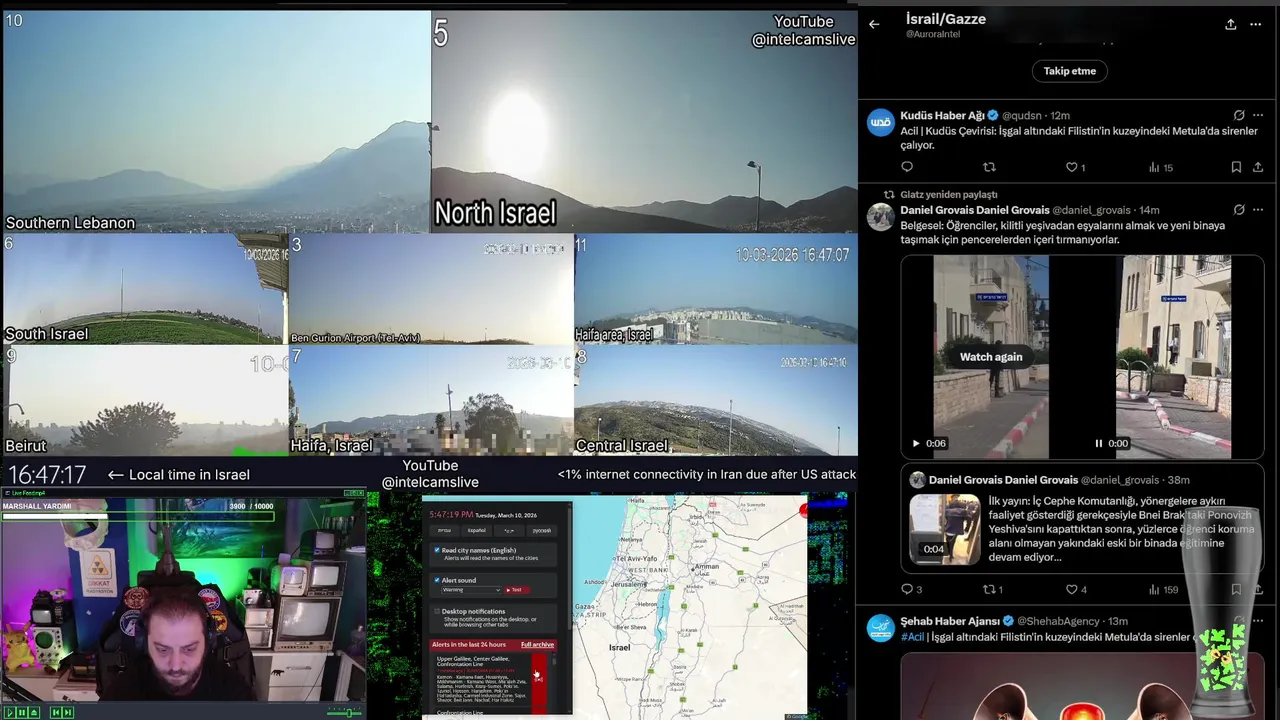The image size is (1280, 720).
Task: Toggle Read city names (English) checkbox
Action: click(x=437, y=550)
